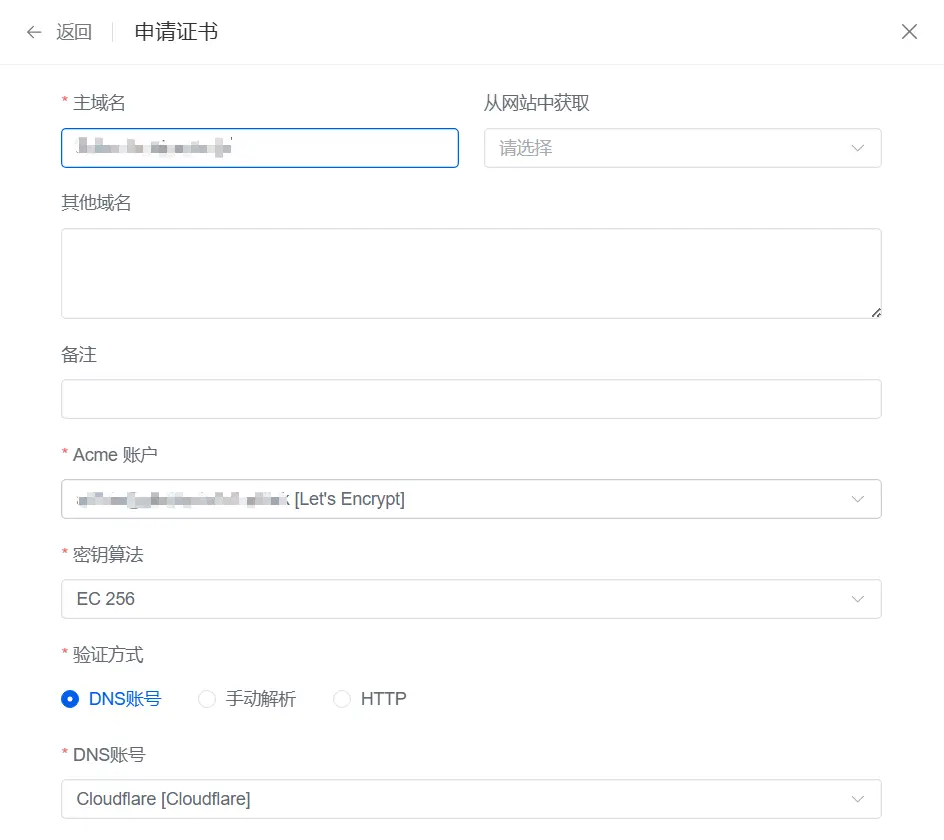Image resolution: width=944 pixels, height=840 pixels.
Task: Click the DNS账号 selector chevron arrow
Action: pos(857,799)
